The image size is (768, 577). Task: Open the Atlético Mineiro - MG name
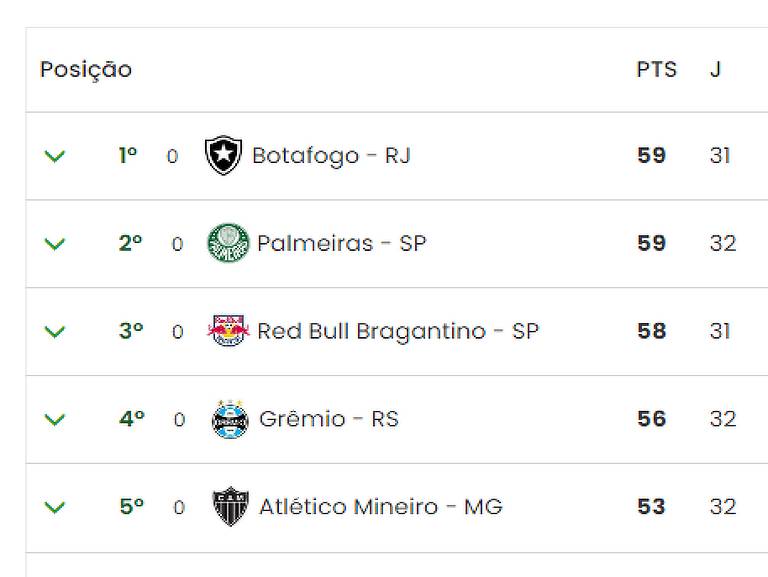click(381, 506)
